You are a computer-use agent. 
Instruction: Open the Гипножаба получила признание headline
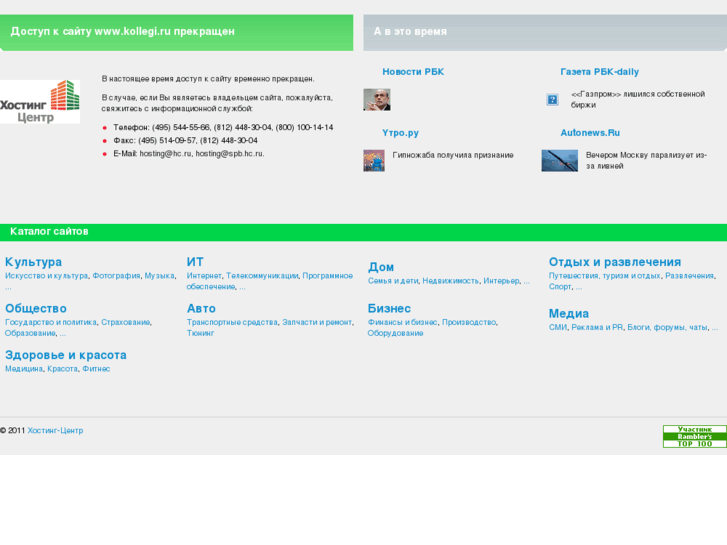coord(453,155)
